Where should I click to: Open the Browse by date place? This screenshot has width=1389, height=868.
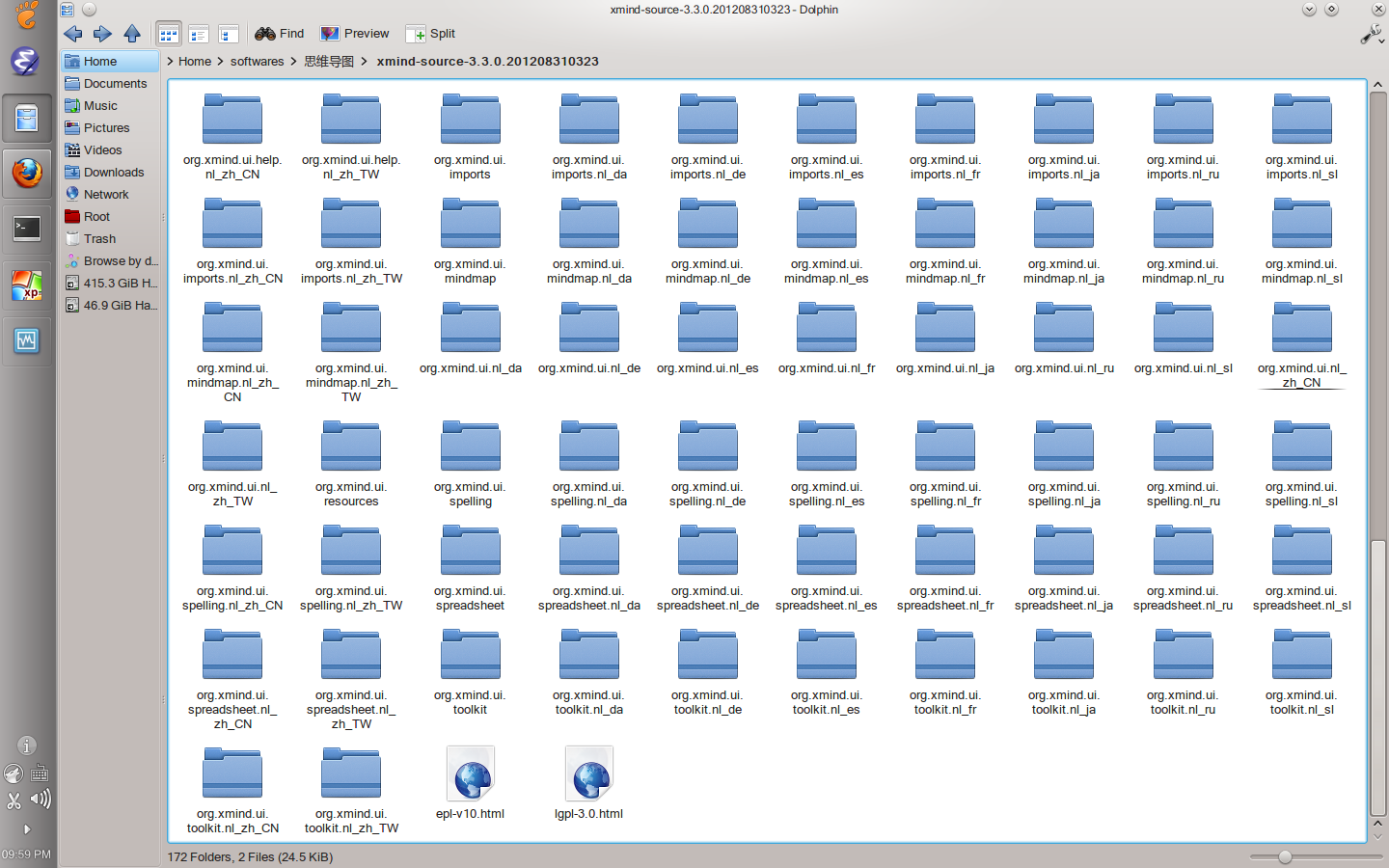110,260
